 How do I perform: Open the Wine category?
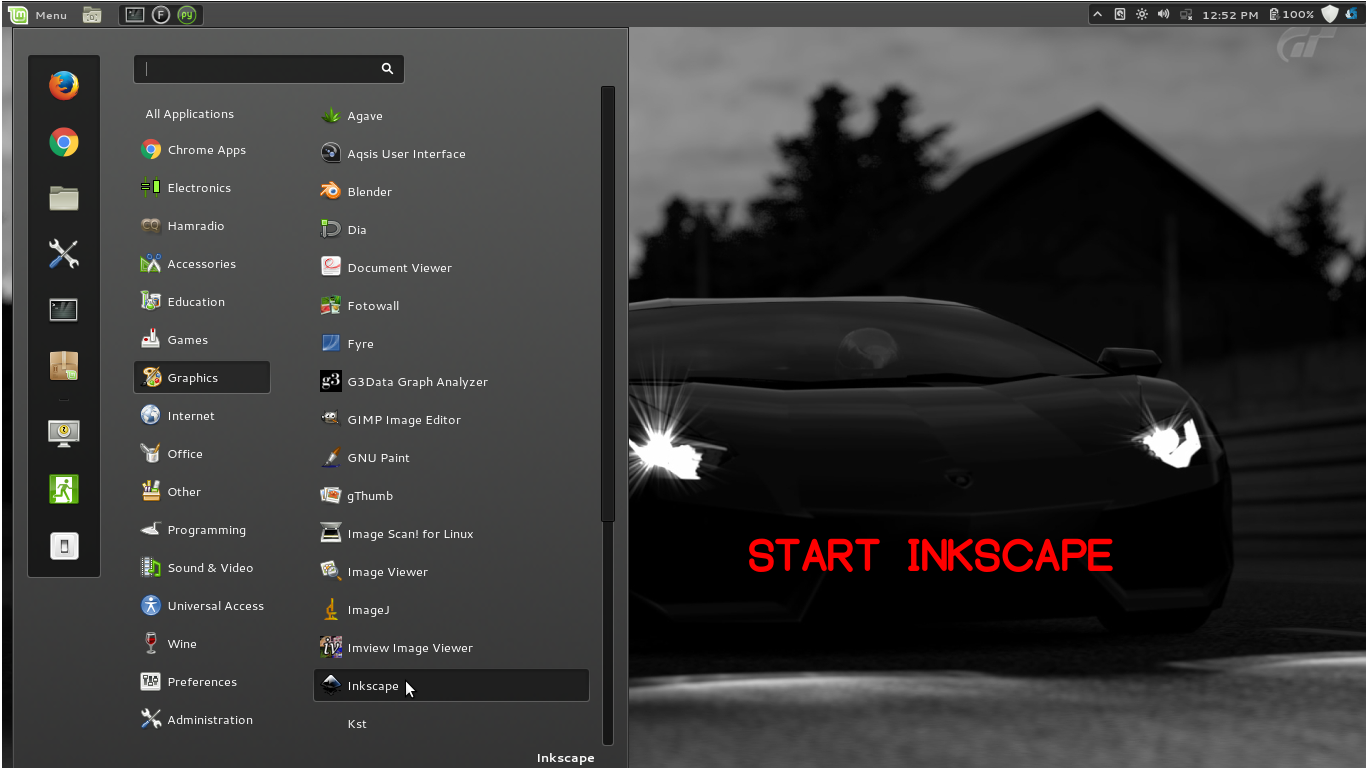(202, 644)
